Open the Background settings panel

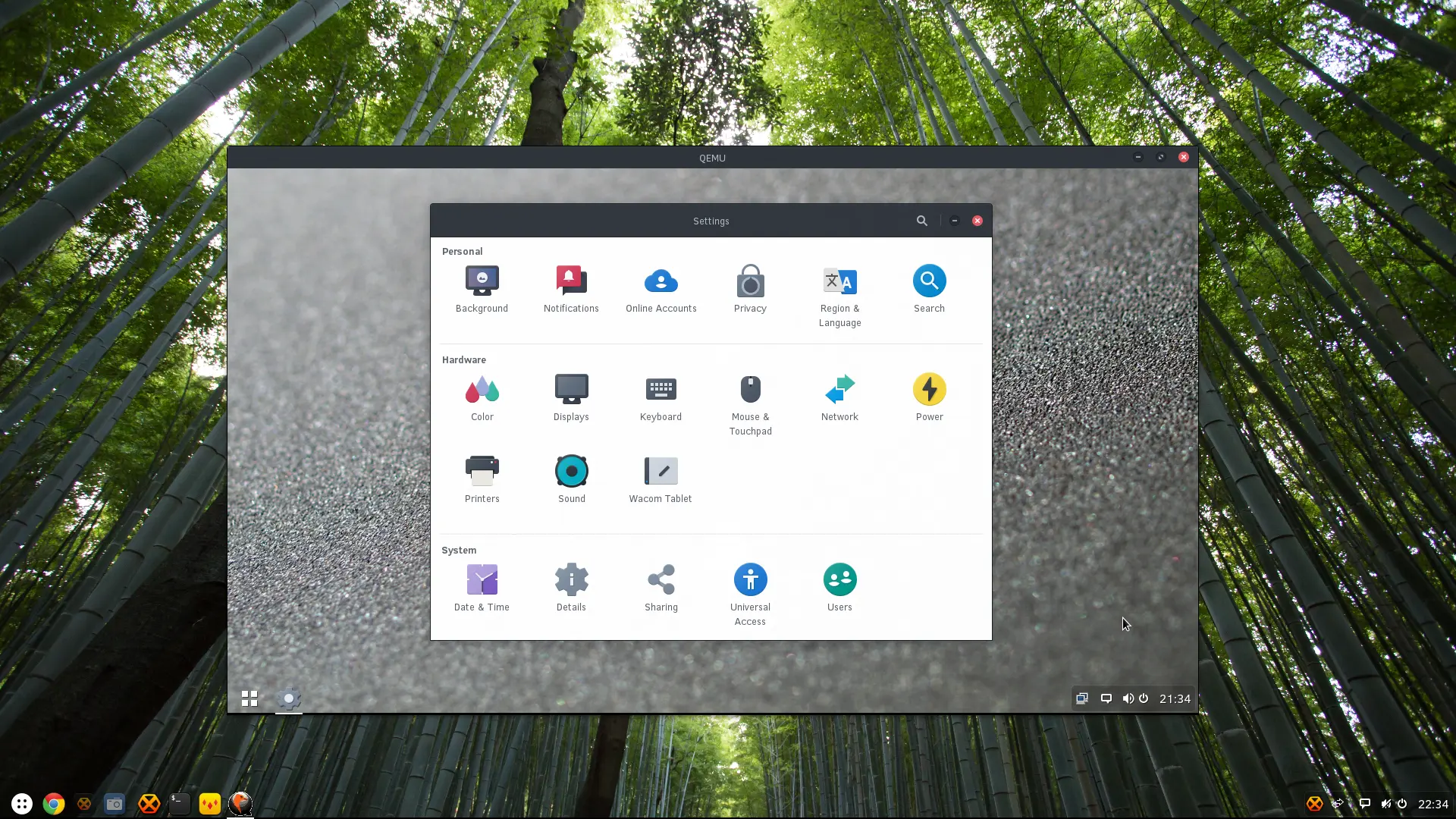tap(482, 290)
